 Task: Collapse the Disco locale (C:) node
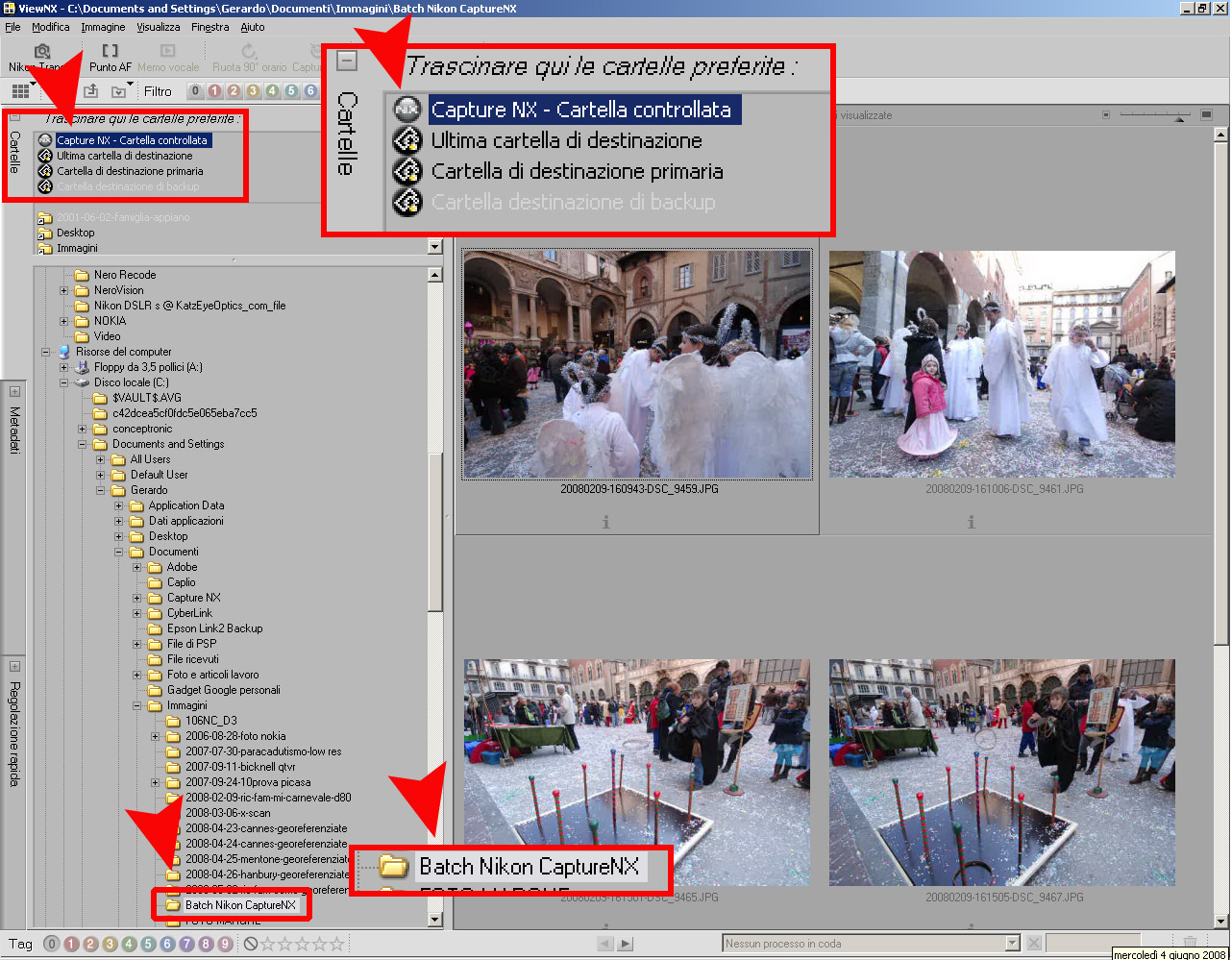64,382
